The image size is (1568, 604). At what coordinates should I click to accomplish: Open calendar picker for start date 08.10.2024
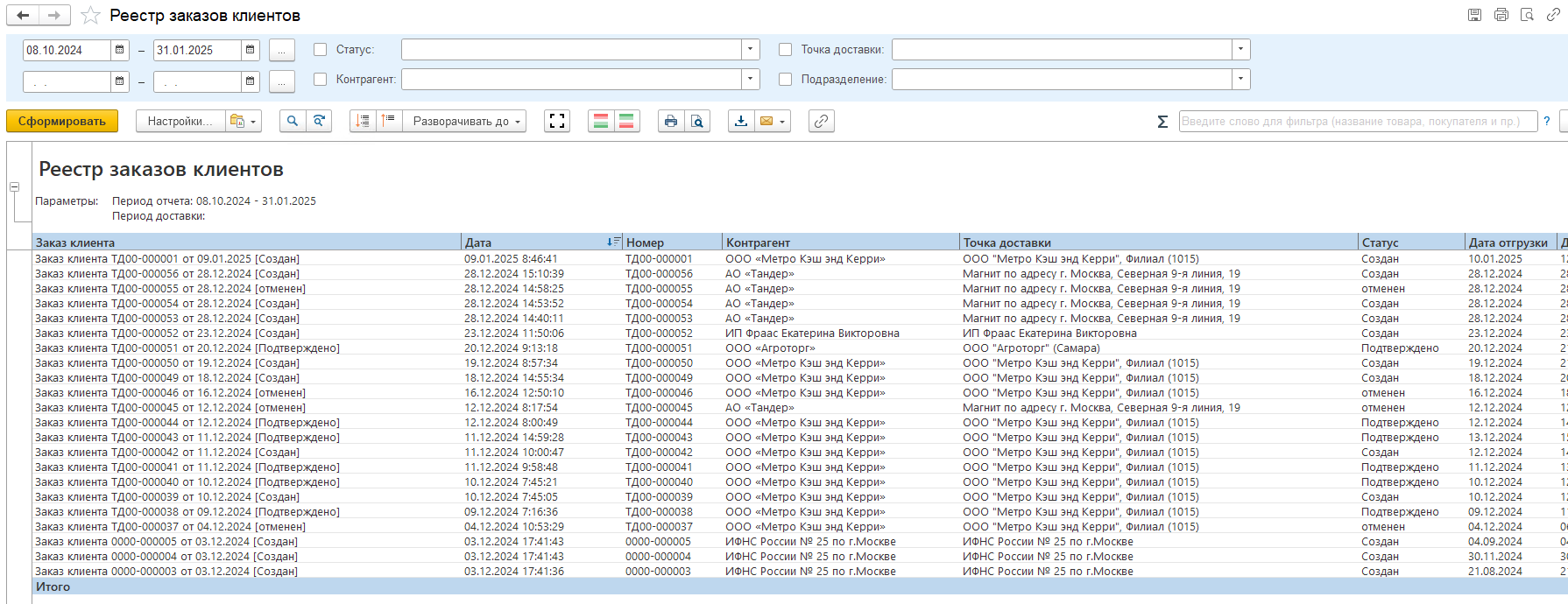[120, 50]
